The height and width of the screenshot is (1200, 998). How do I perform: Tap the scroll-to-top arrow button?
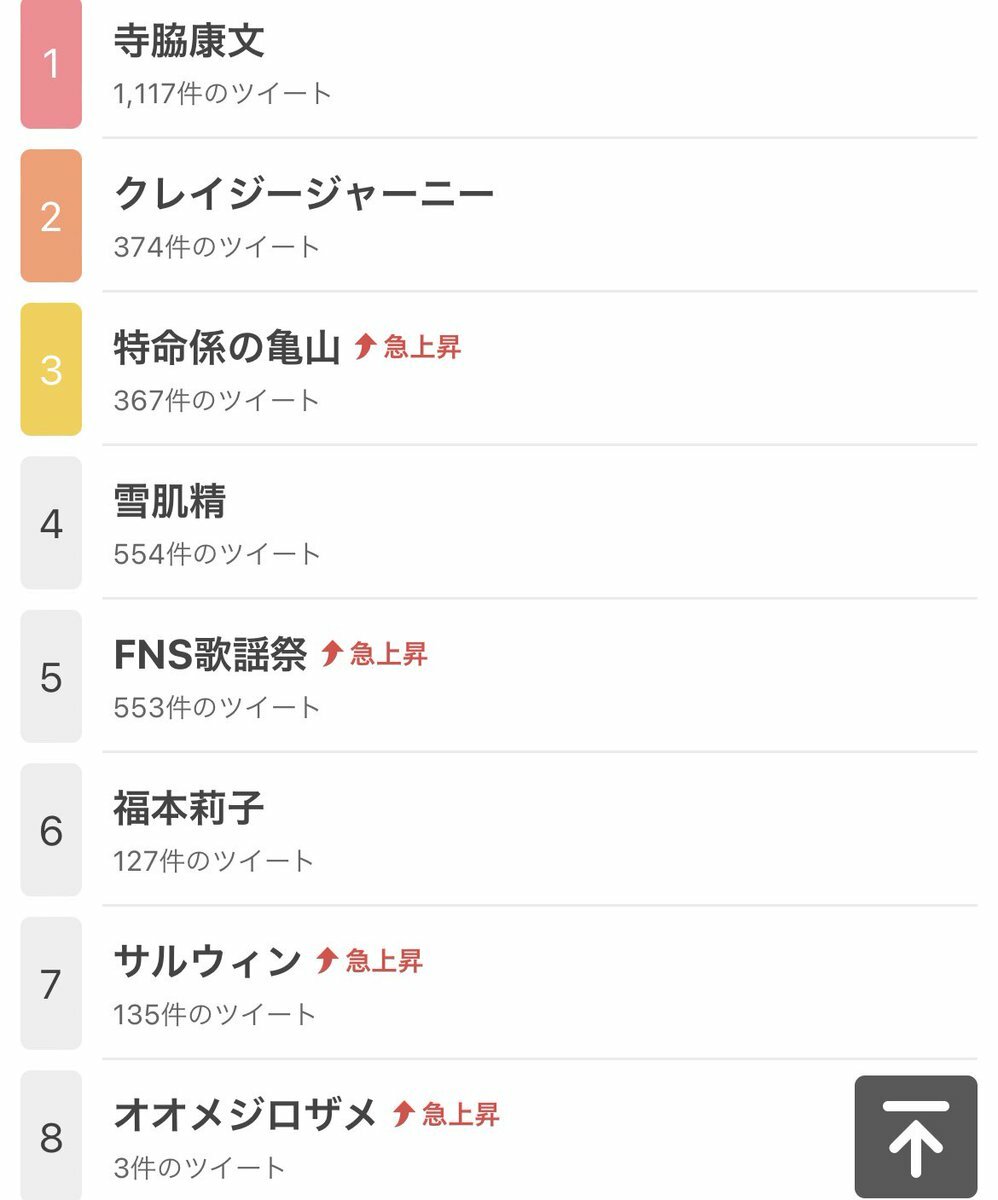[x=916, y=1138]
